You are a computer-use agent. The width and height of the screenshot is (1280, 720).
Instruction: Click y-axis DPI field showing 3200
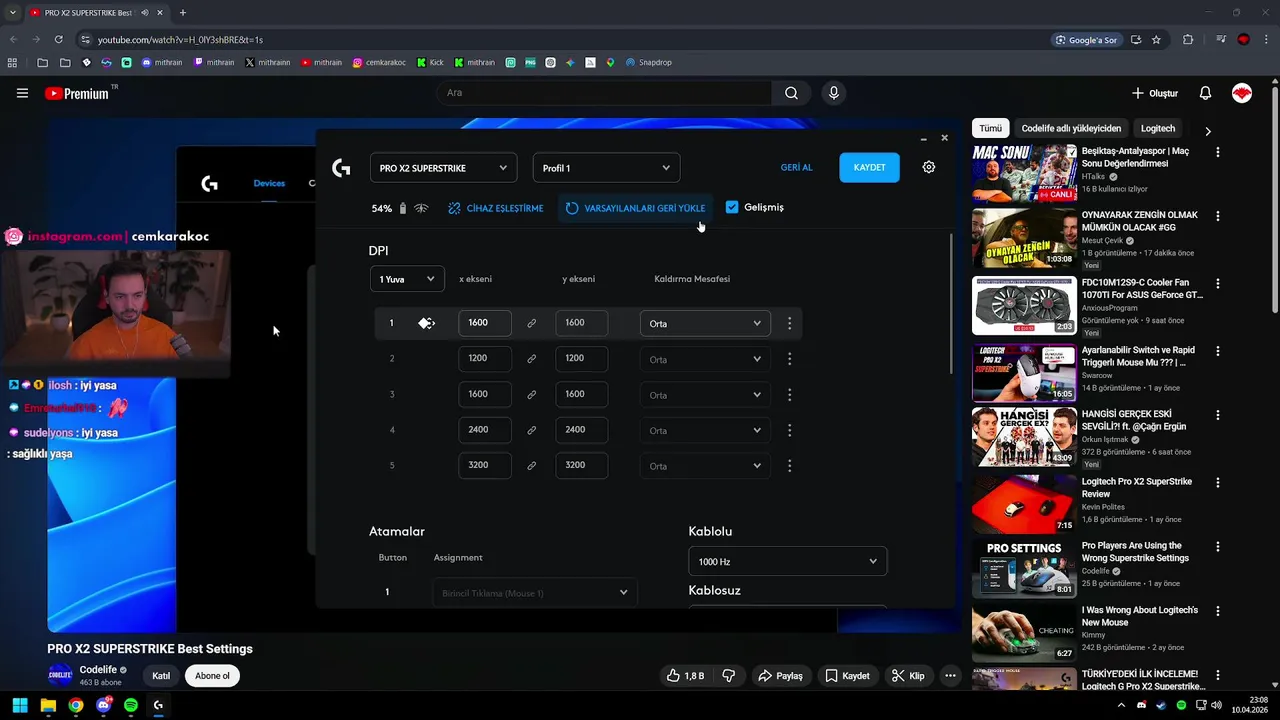click(581, 465)
